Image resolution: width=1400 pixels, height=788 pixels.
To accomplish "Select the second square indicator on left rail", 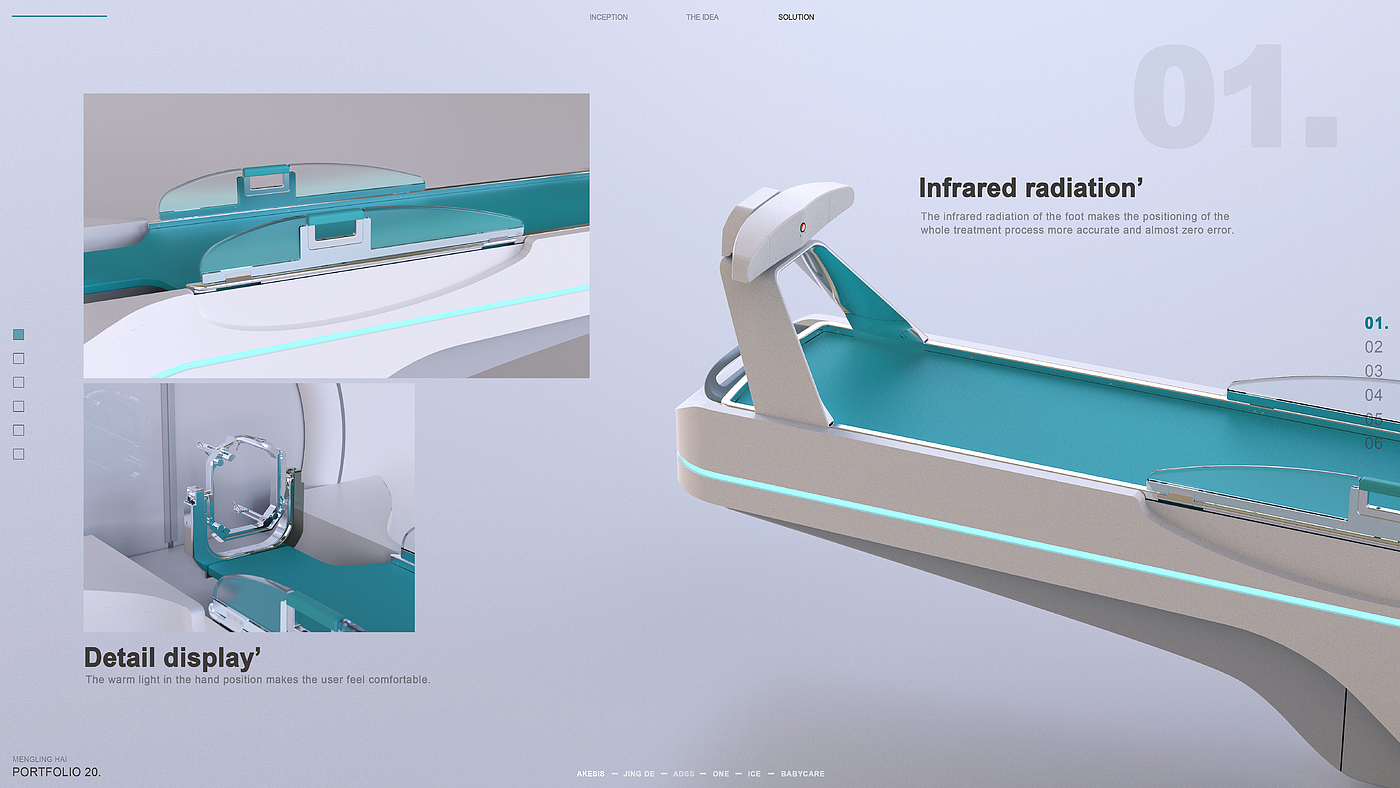I will click(18, 358).
